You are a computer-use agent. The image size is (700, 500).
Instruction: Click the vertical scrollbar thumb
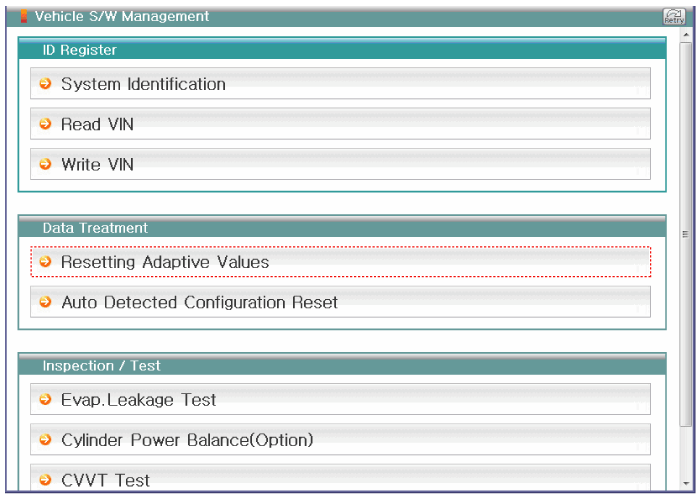click(x=686, y=235)
